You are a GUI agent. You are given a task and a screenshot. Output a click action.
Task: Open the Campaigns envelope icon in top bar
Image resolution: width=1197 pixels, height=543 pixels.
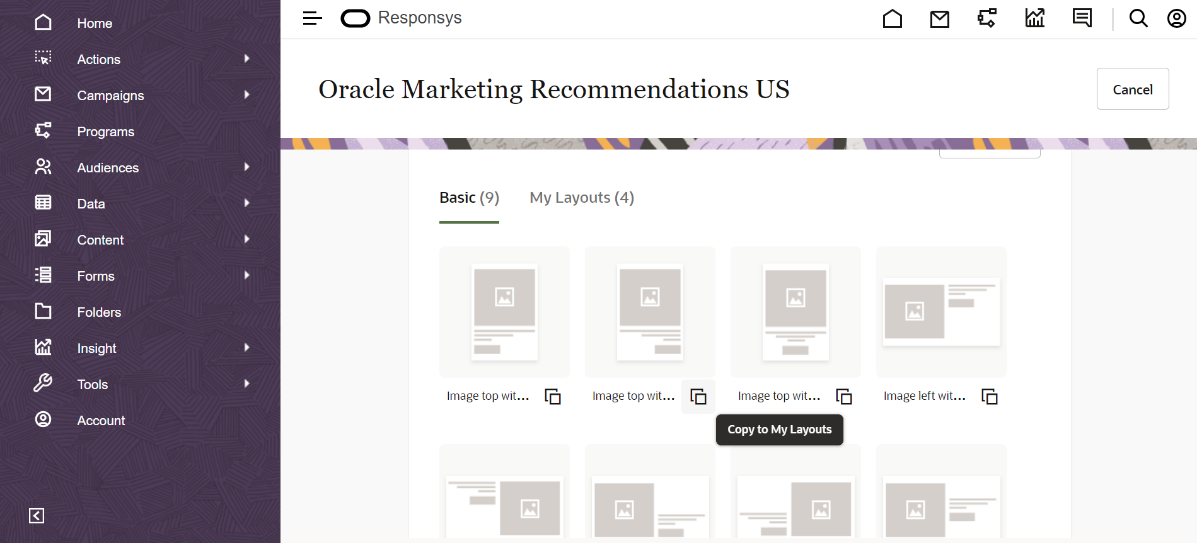(939, 18)
